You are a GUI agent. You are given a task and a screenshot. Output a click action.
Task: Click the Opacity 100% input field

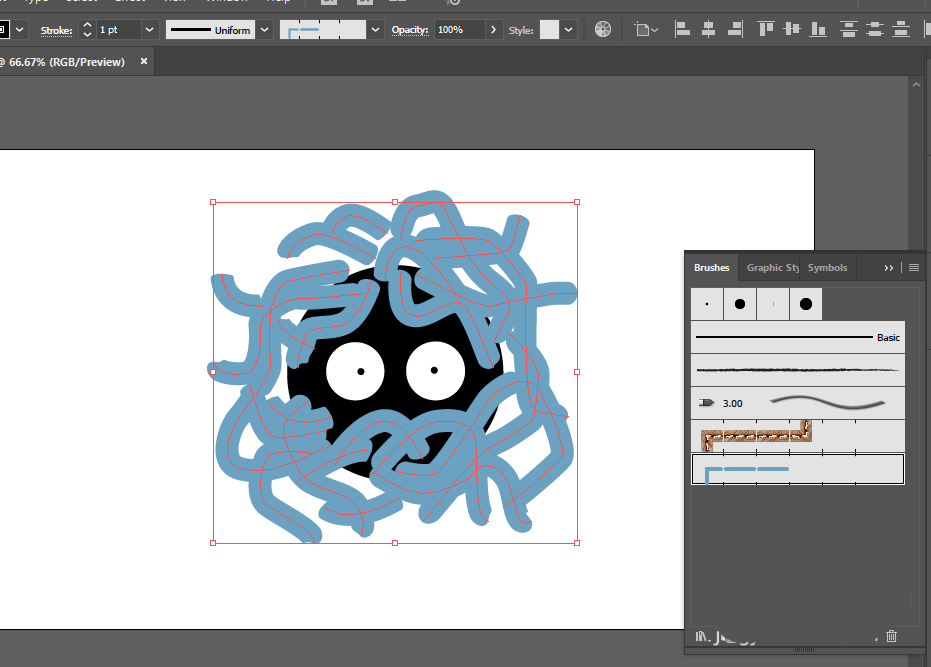460,30
